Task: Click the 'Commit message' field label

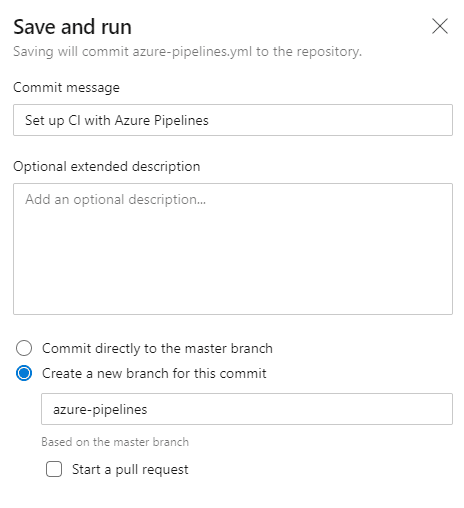Action: [x=66, y=87]
